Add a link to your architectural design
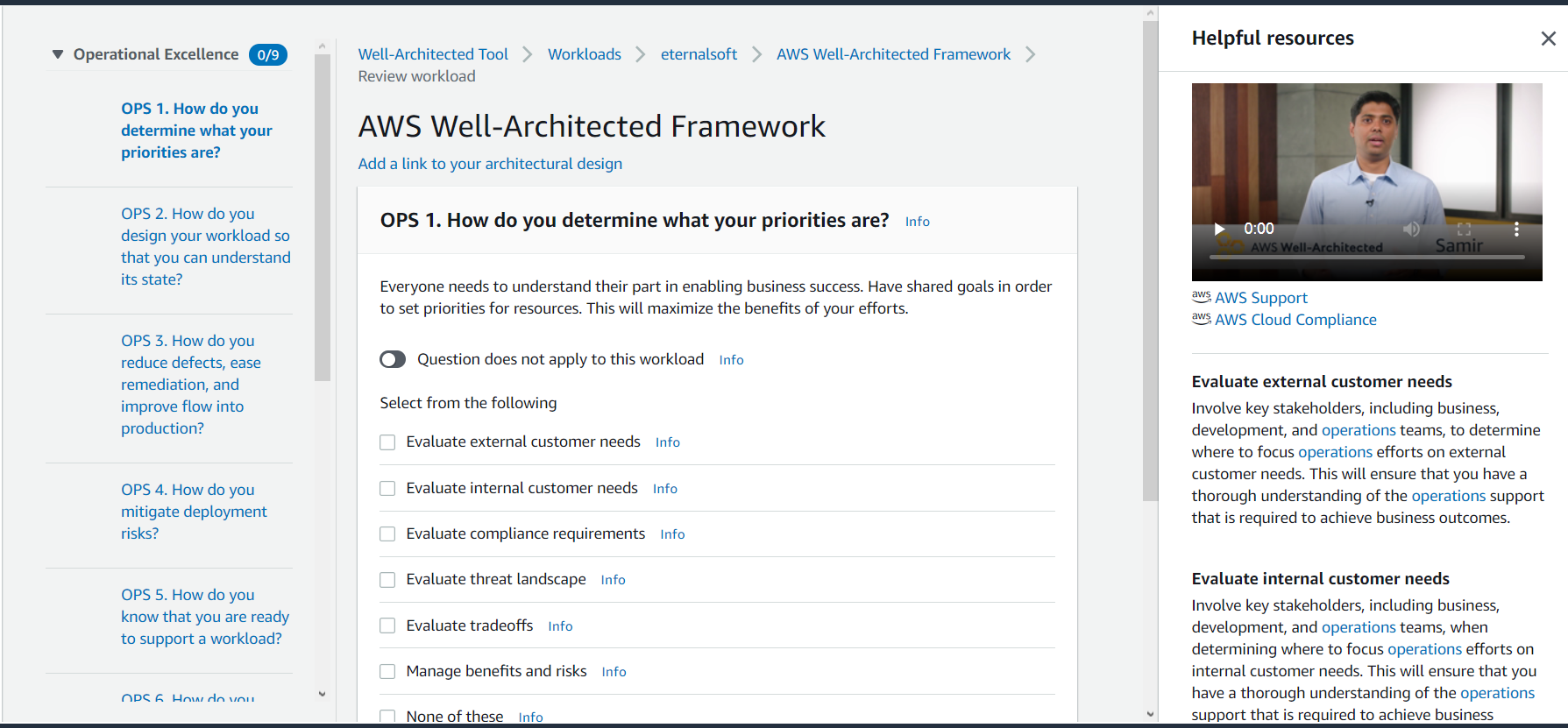Image resolution: width=1568 pixels, height=728 pixels. (490, 164)
